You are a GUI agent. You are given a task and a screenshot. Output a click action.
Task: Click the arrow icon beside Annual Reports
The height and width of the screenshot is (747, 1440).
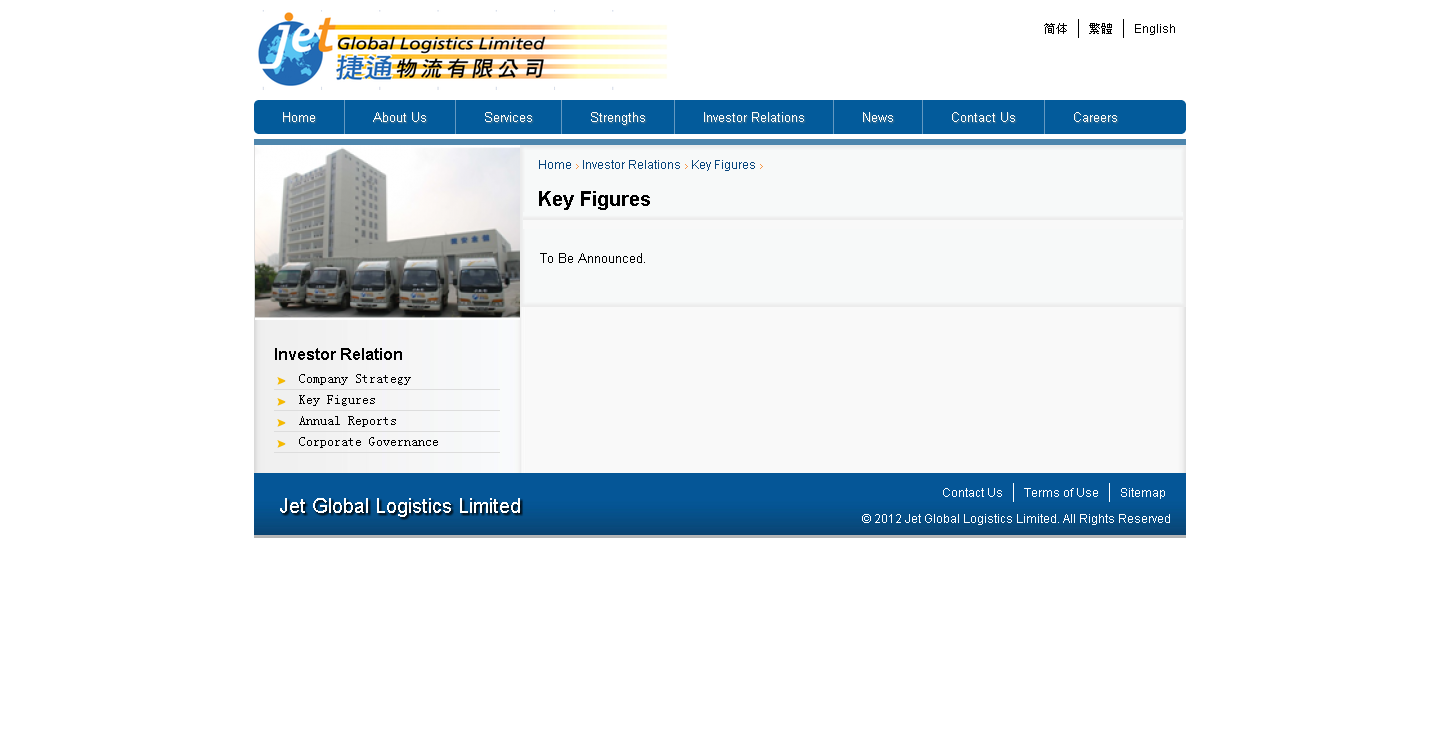pyautogui.click(x=282, y=422)
